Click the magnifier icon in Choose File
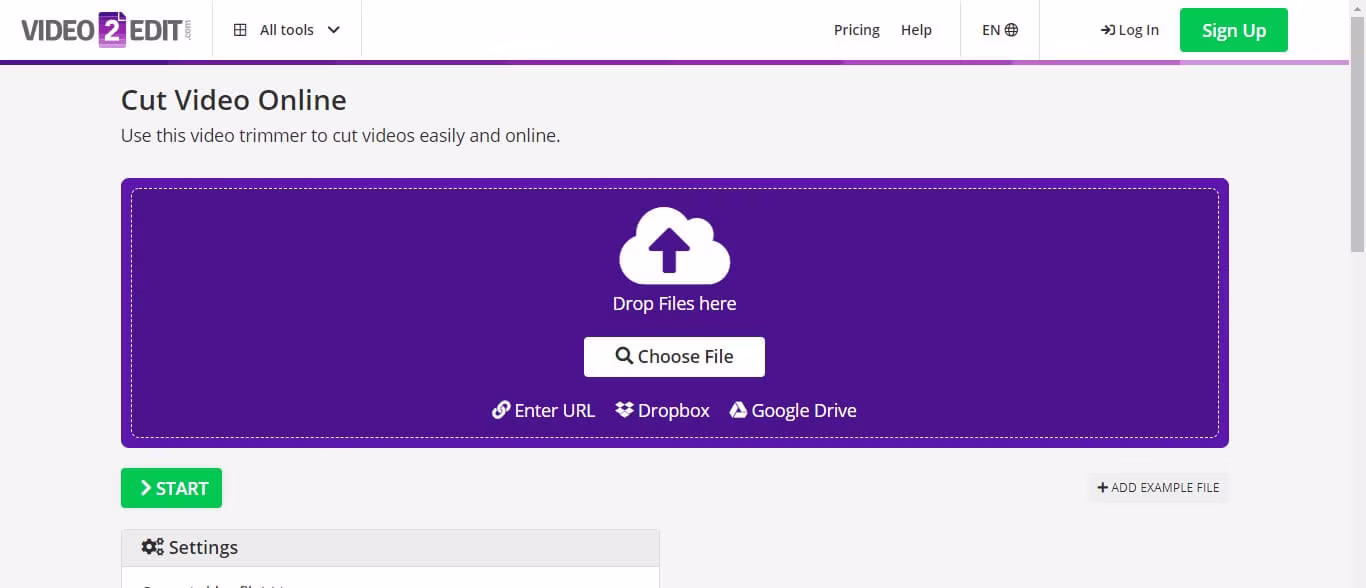The image size is (1366, 588). (x=624, y=356)
